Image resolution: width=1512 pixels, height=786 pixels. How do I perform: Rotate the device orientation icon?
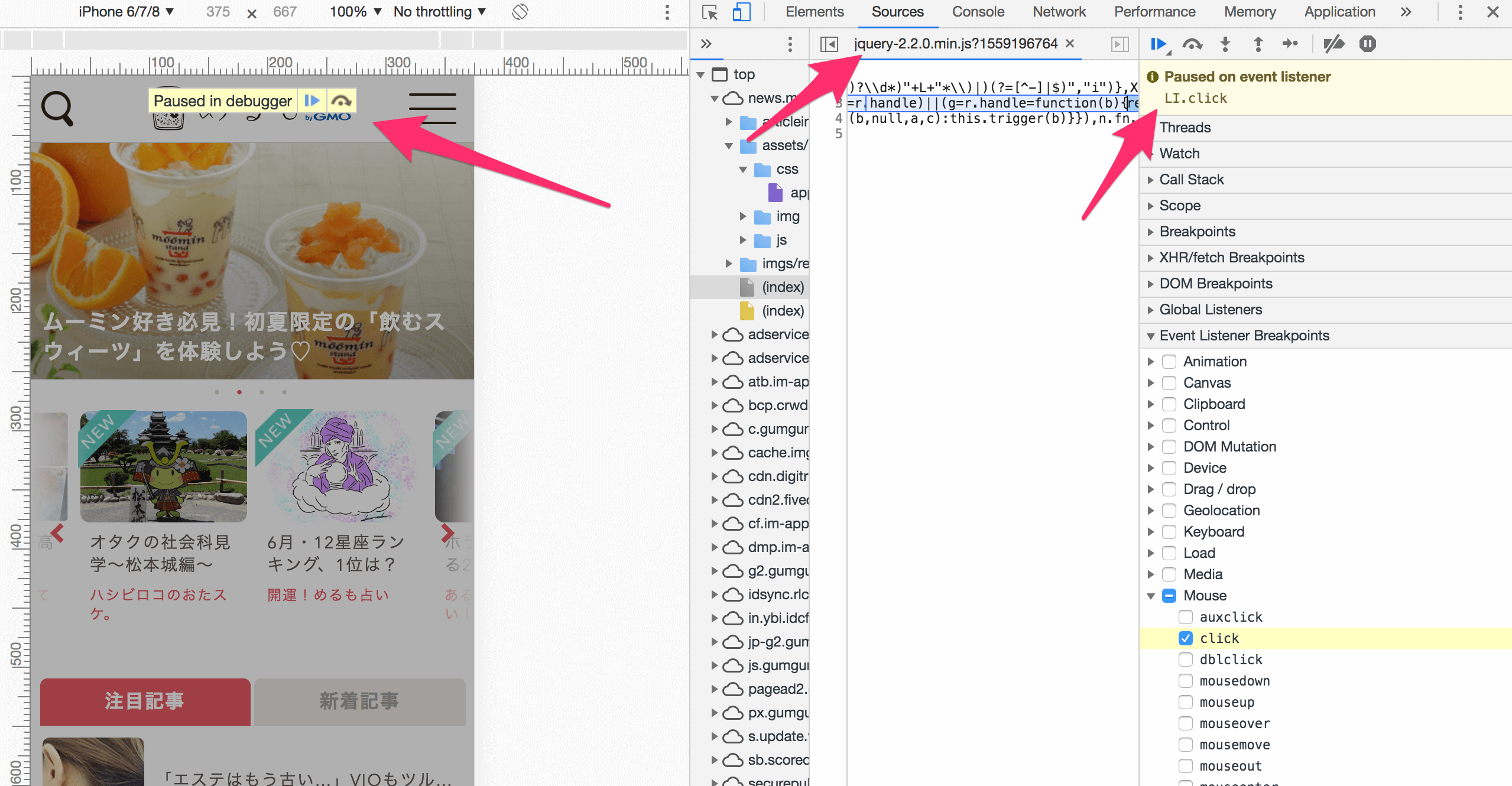(520, 12)
